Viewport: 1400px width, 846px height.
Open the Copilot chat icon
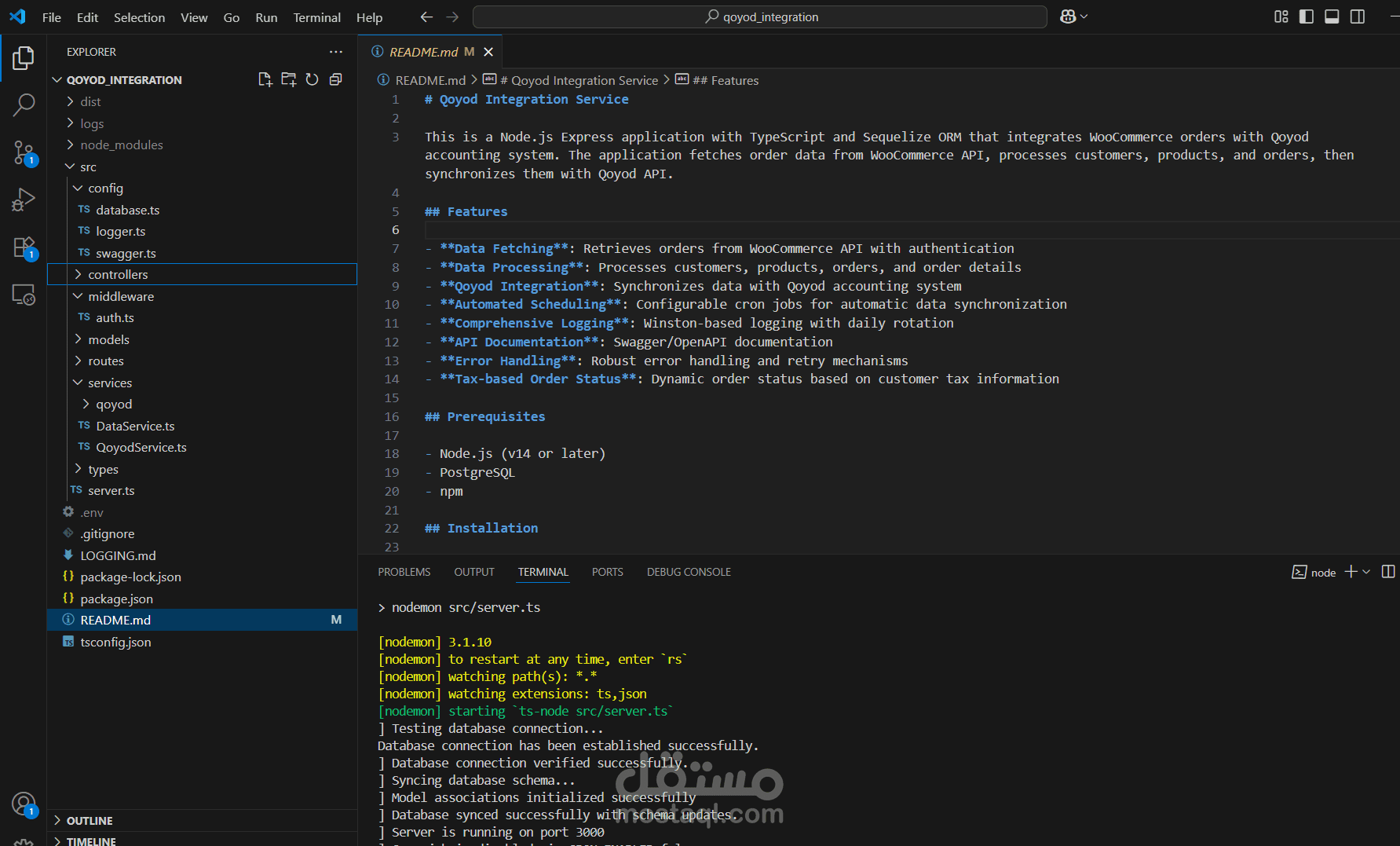[x=1068, y=16]
